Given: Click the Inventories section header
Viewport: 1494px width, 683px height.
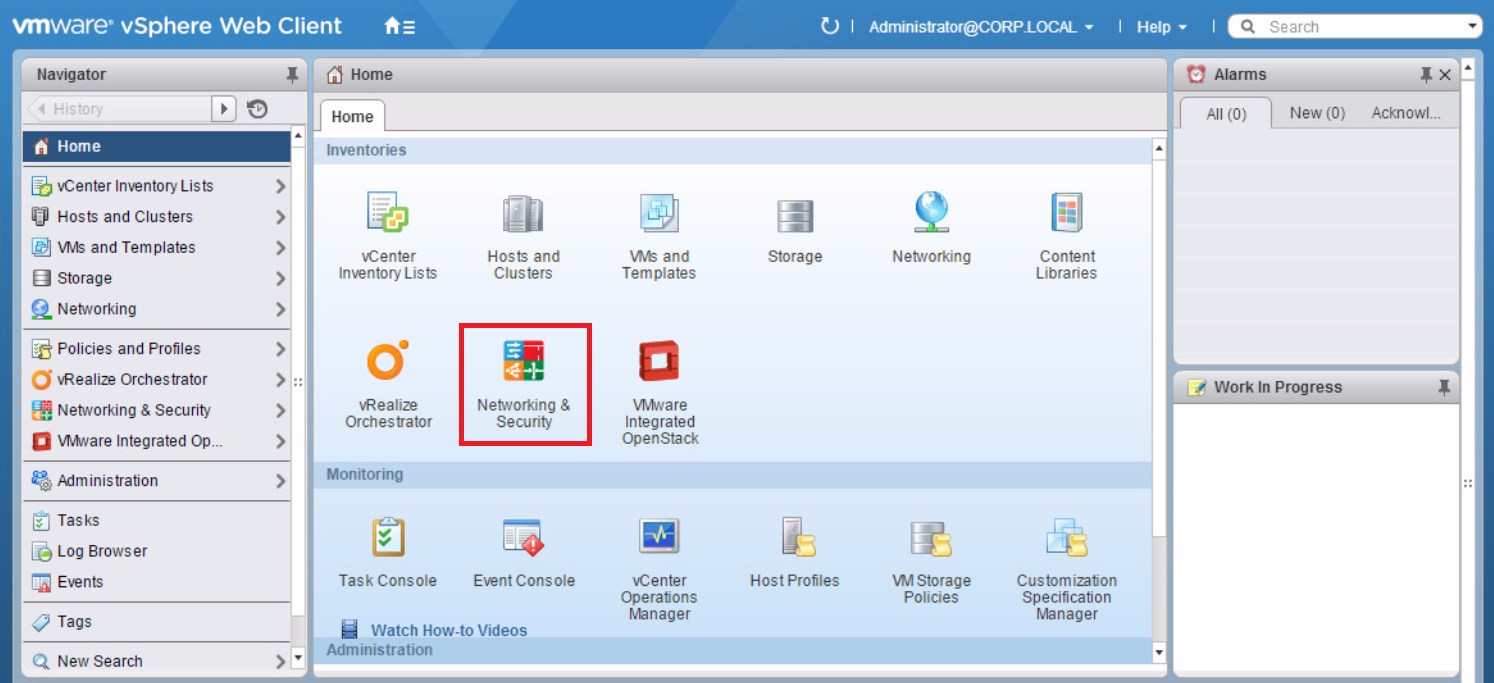Looking at the screenshot, I should pyautogui.click(x=735, y=150).
